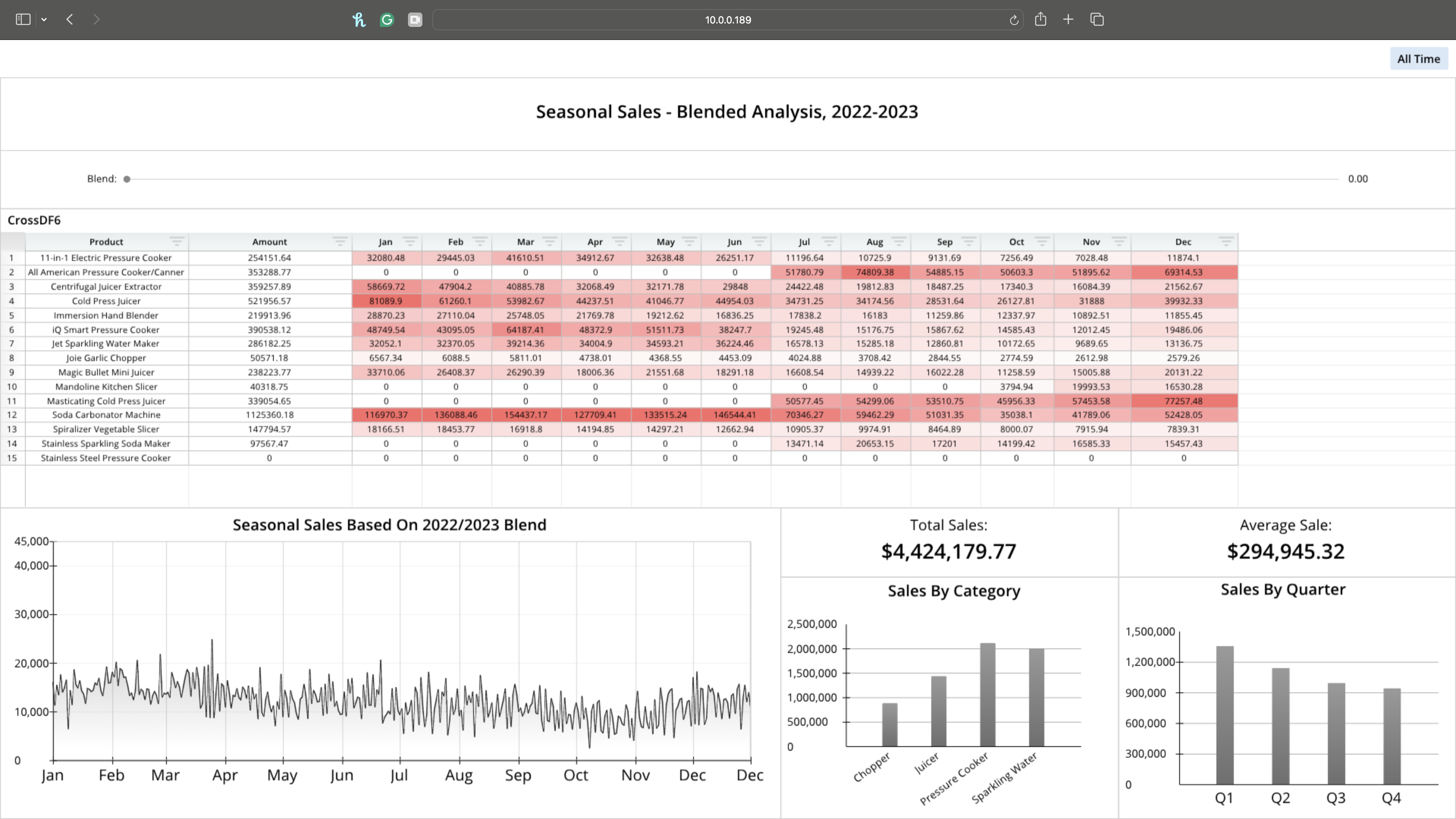The height and width of the screenshot is (819, 1456).
Task: Open the screen recorder extension icon
Action: pos(415,20)
